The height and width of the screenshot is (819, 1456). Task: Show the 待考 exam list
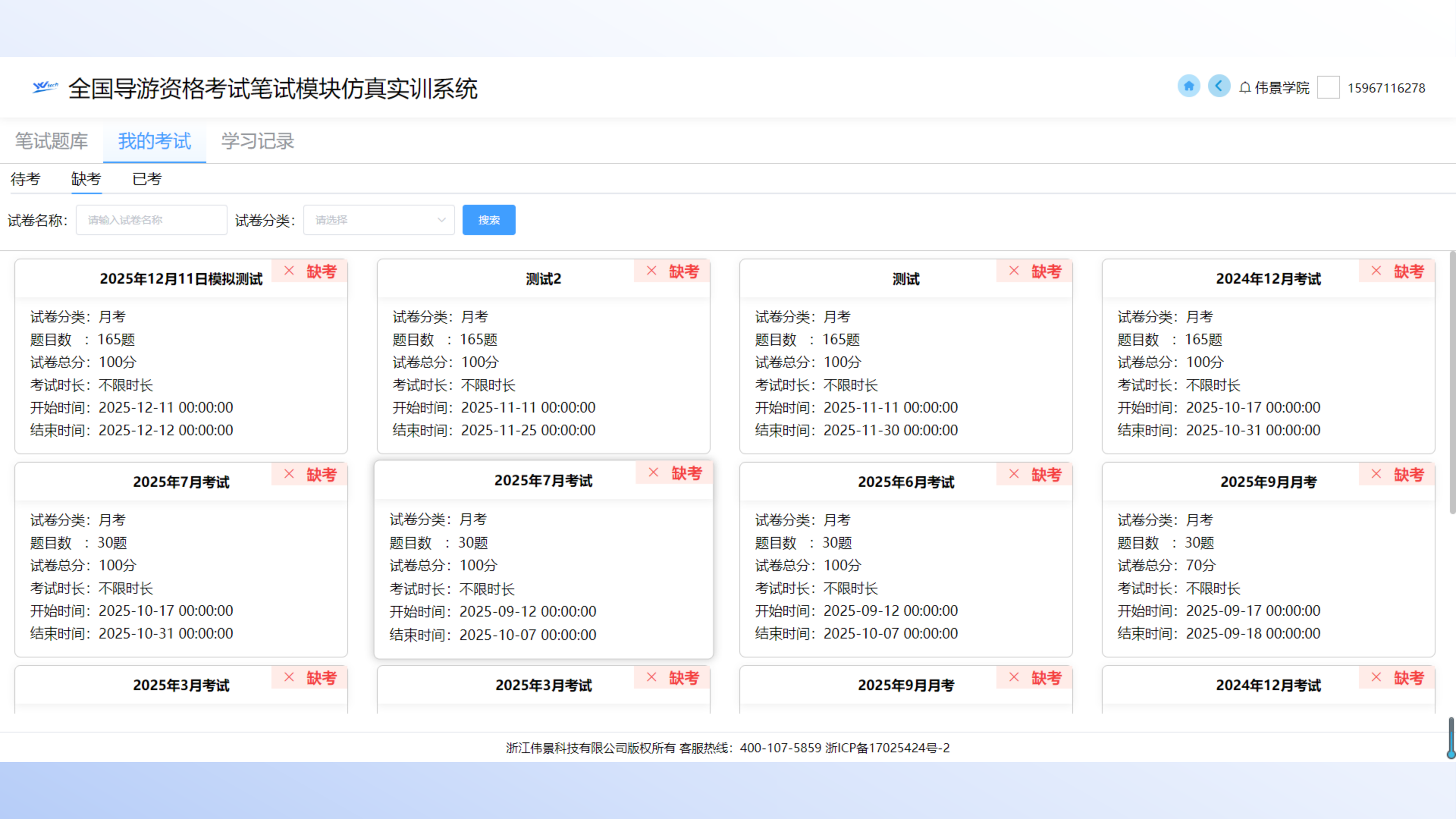(25, 179)
